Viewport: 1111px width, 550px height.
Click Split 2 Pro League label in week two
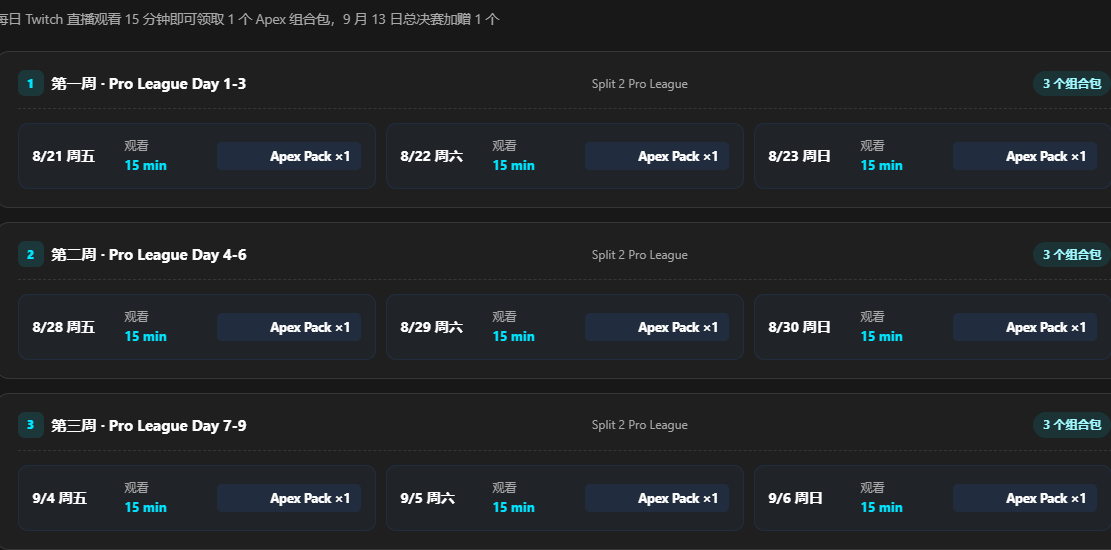click(x=640, y=254)
